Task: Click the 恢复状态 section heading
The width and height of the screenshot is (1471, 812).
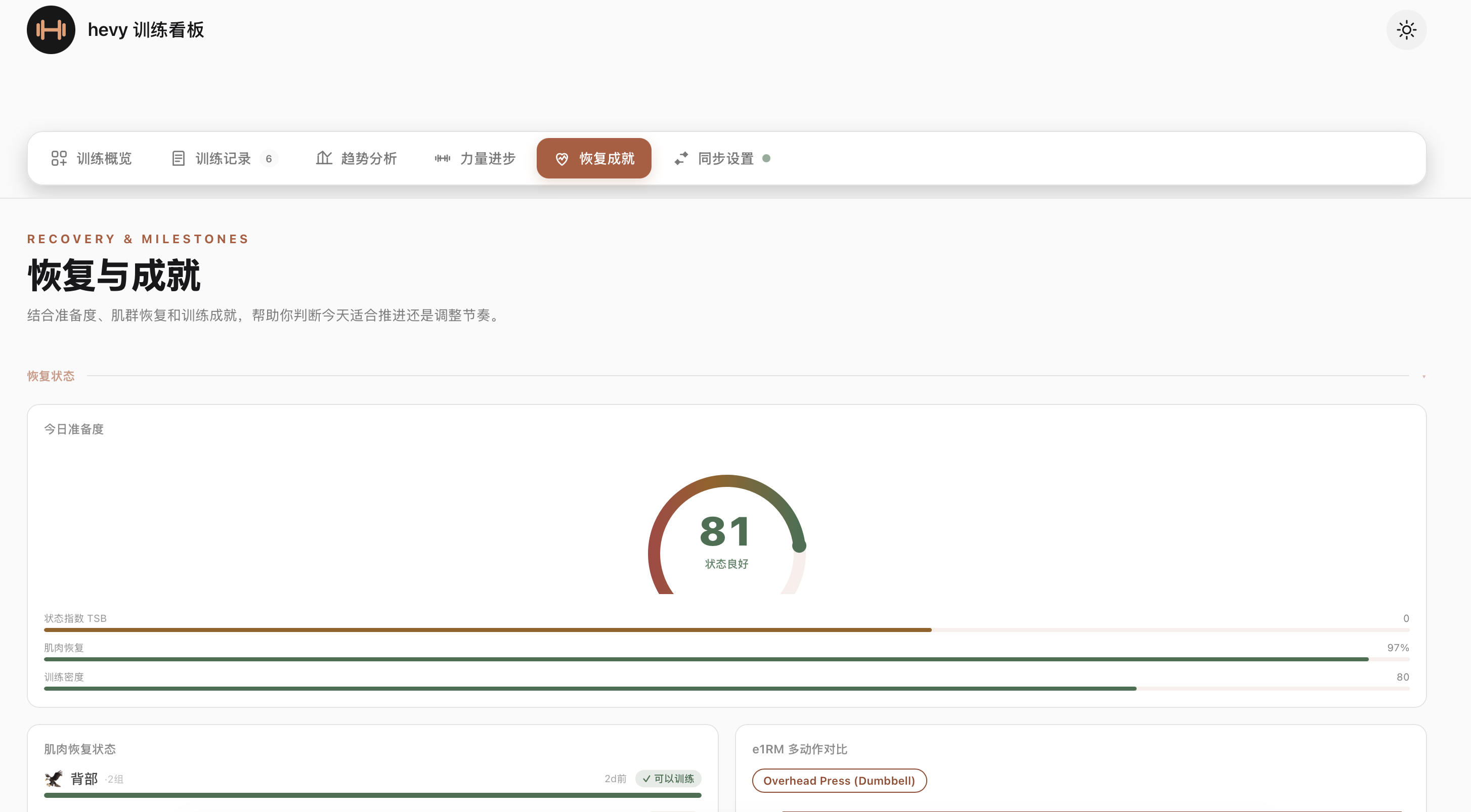Action: click(x=51, y=376)
